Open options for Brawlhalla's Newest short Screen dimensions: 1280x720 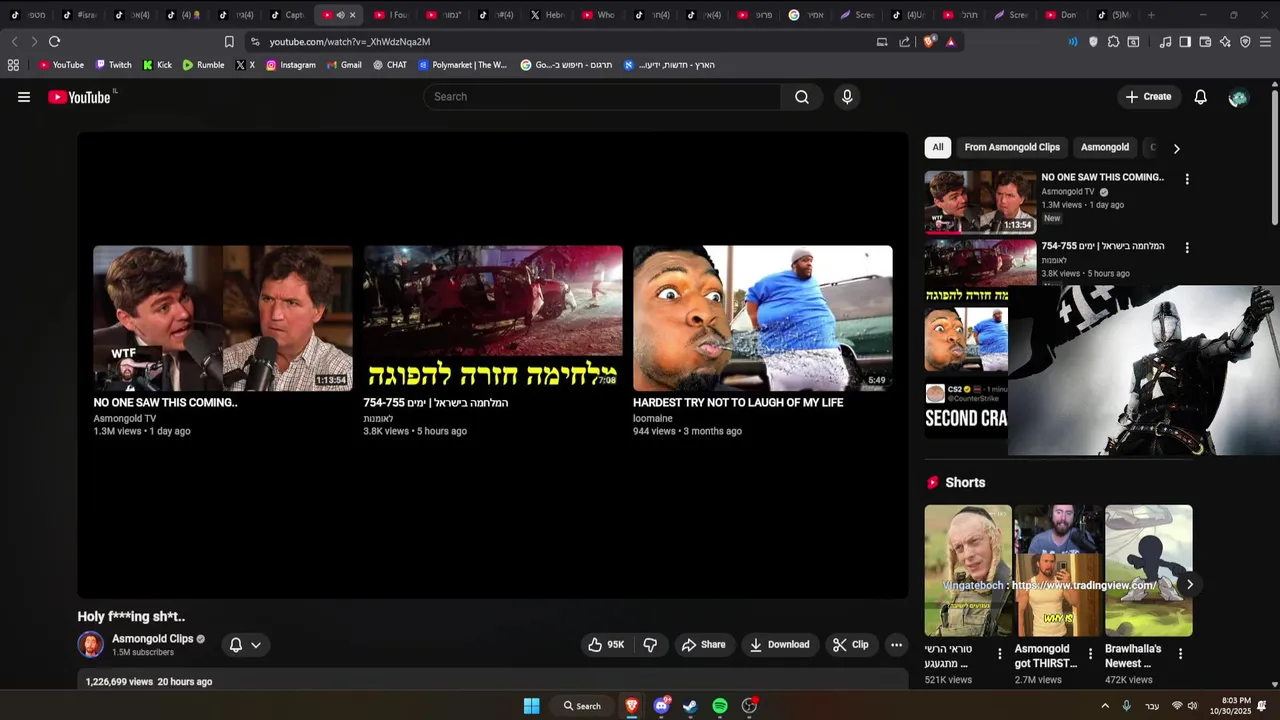pos(1180,654)
